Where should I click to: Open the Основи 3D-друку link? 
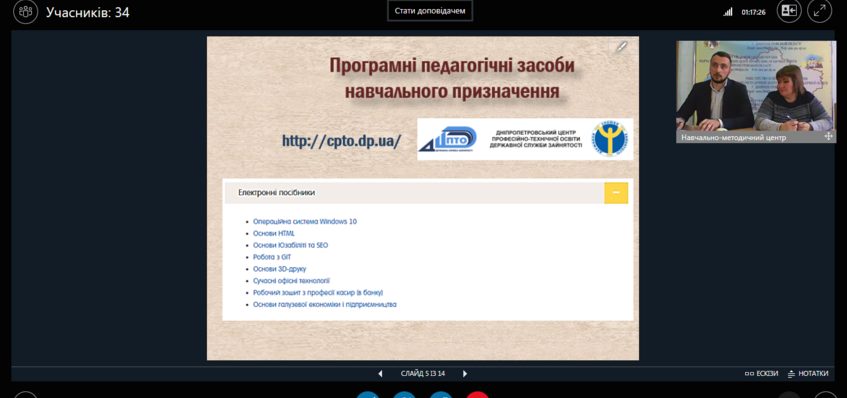tap(279, 269)
